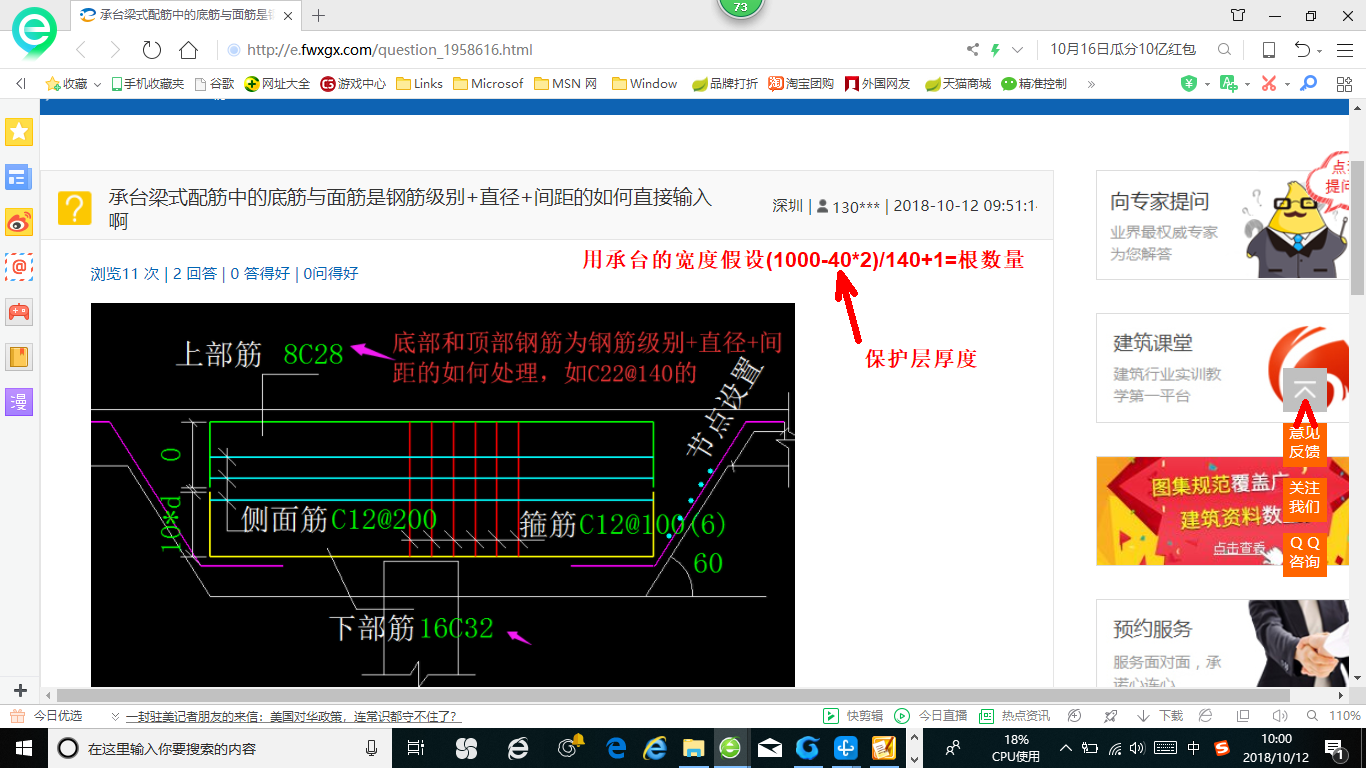Expand the address bar dropdown chevron

pos(1017,50)
